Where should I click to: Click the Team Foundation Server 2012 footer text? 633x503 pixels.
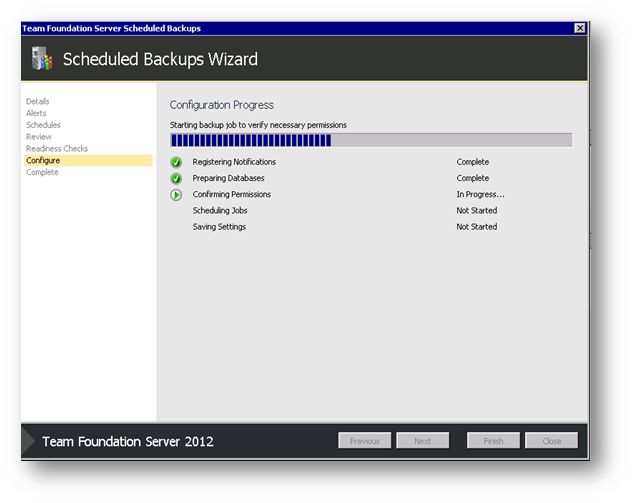click(x=128, y=441)
